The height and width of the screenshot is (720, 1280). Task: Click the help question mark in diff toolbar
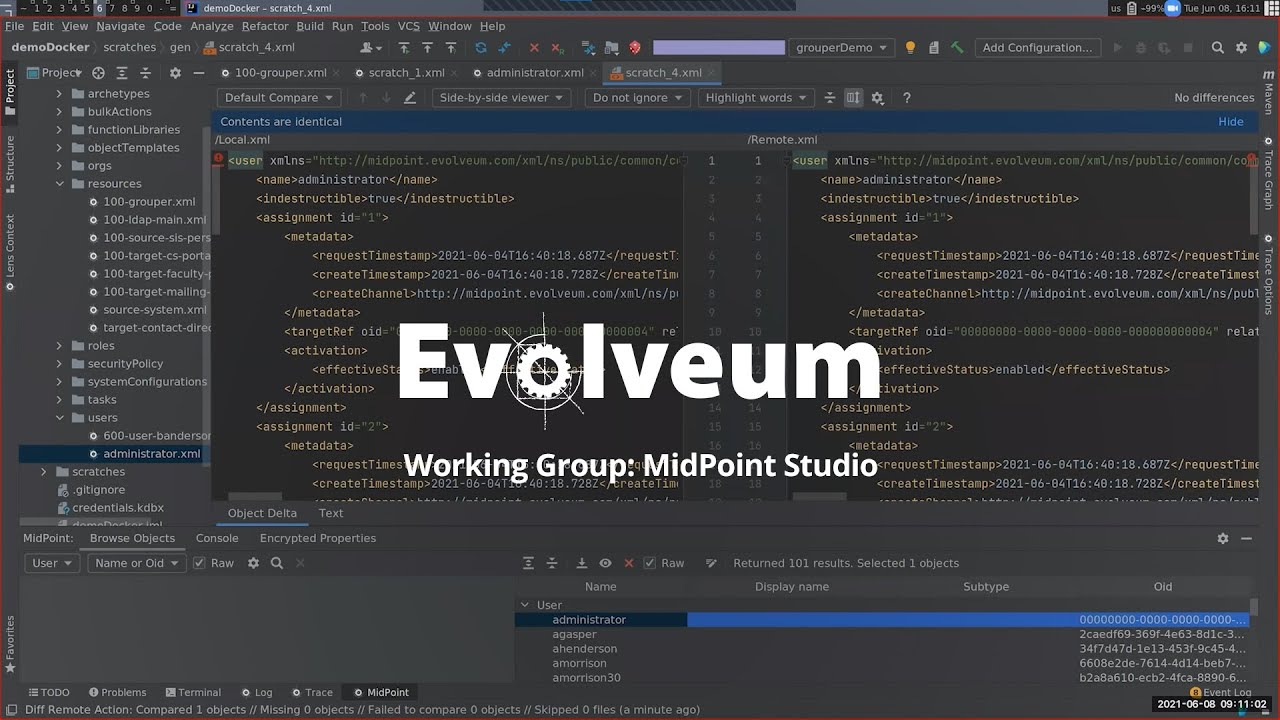[907, 97]
